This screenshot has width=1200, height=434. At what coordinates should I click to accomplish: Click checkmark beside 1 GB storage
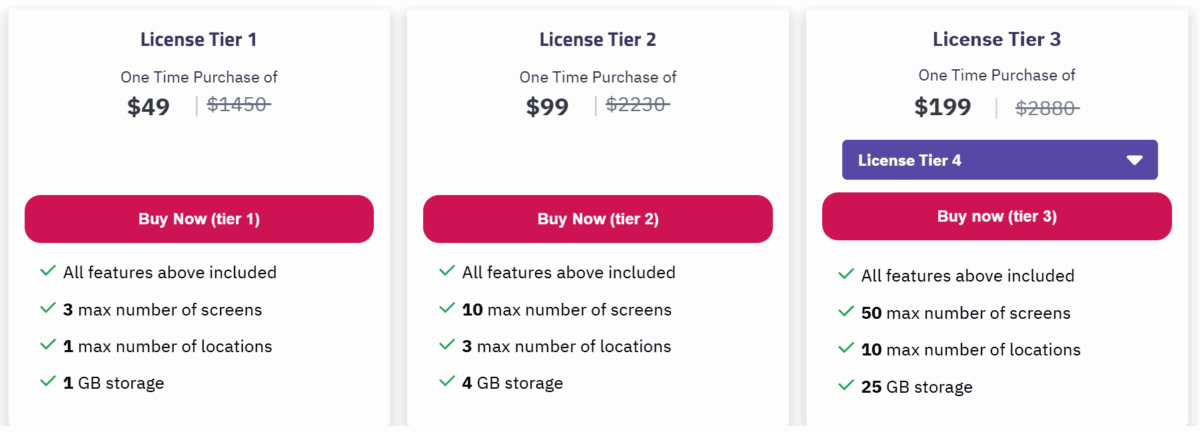click(x=47, y=381)
